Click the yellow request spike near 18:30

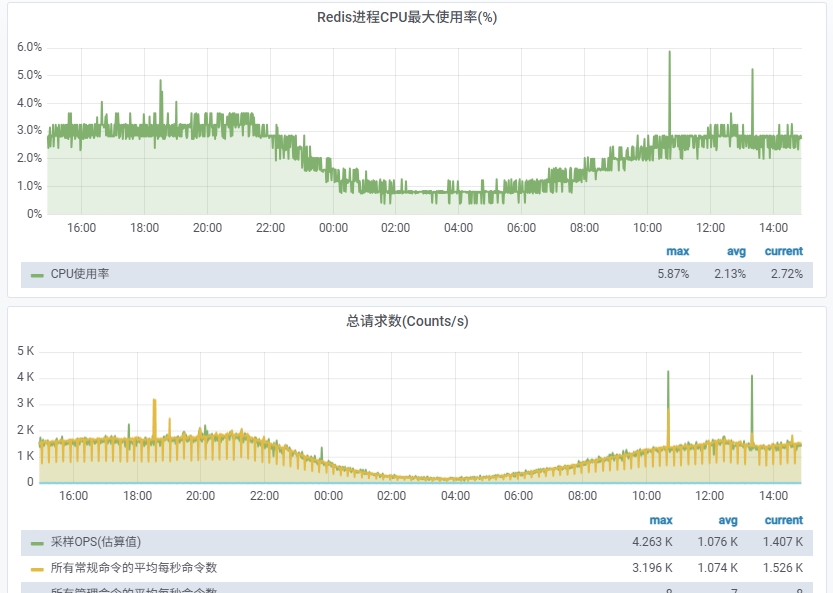click(154, 402)
